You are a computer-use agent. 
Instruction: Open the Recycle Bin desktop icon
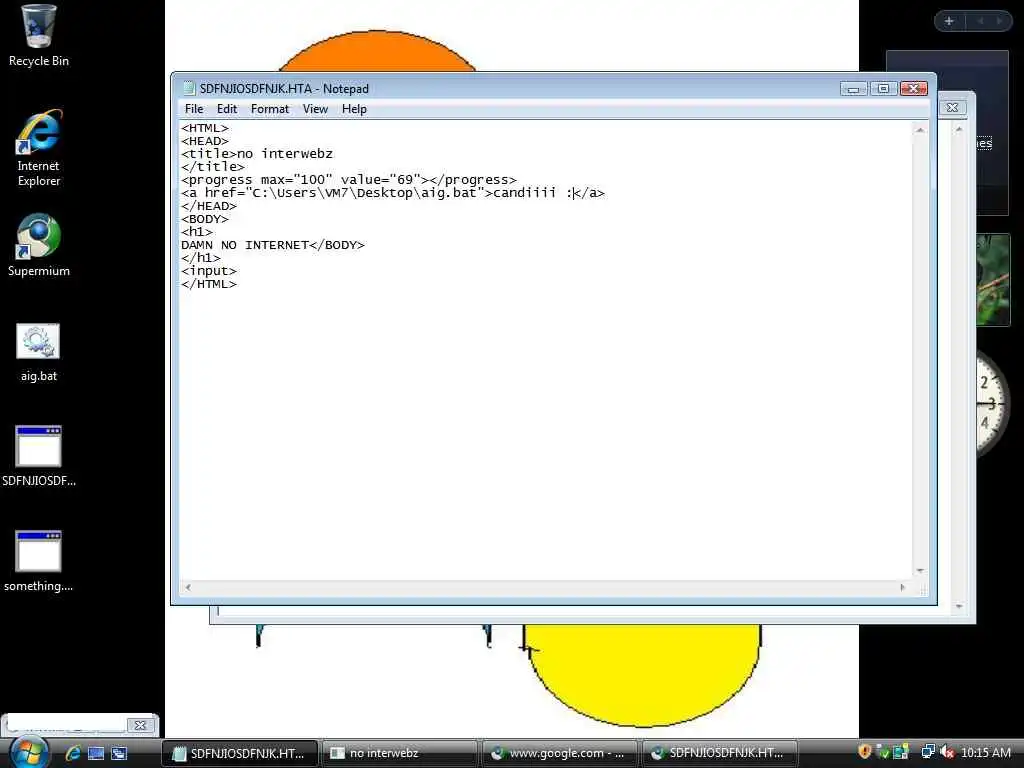(39, 36)
